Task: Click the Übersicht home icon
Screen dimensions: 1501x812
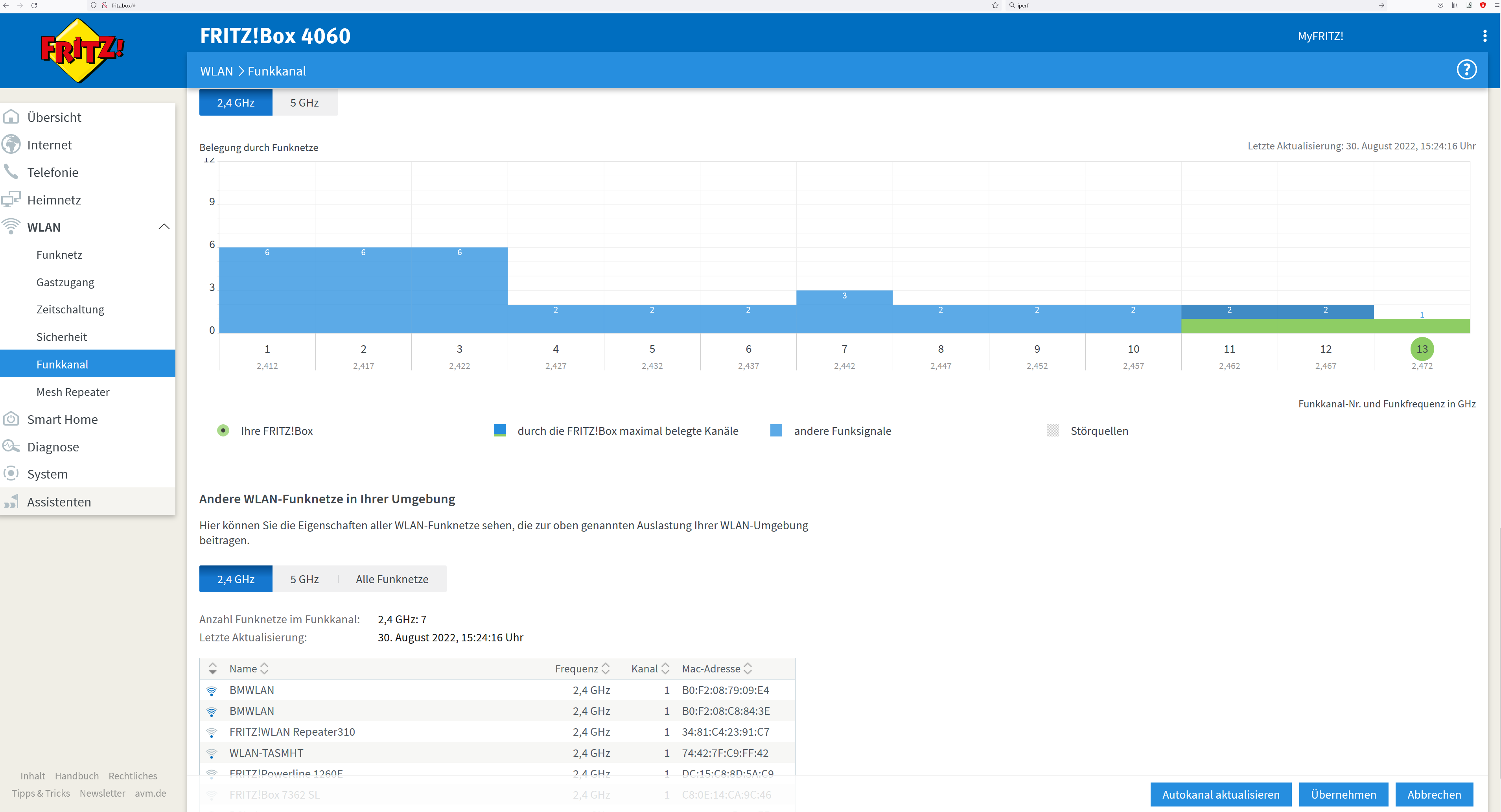Action: pos(11,117)
